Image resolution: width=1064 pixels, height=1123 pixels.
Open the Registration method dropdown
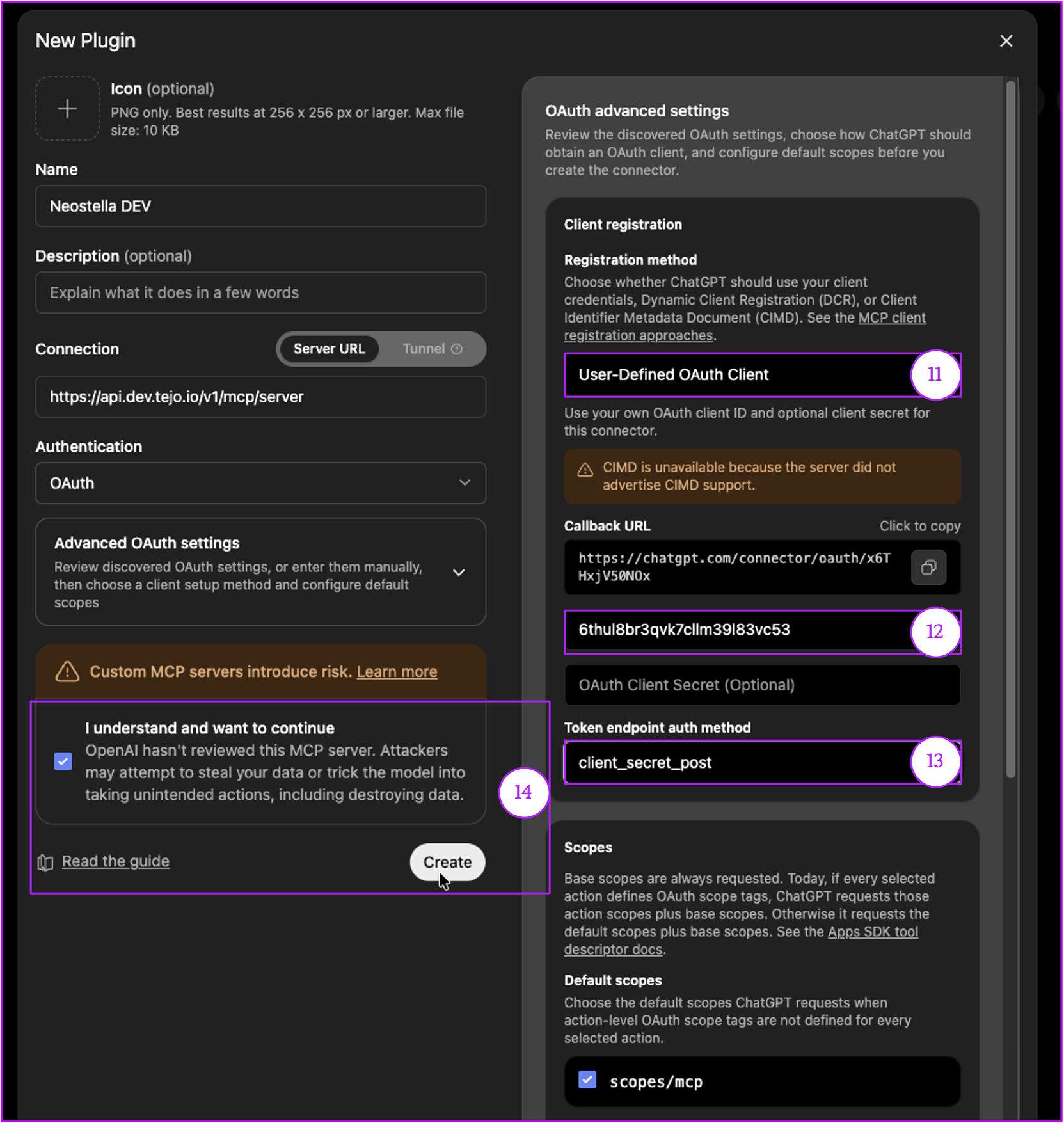(x=762, y=374)
